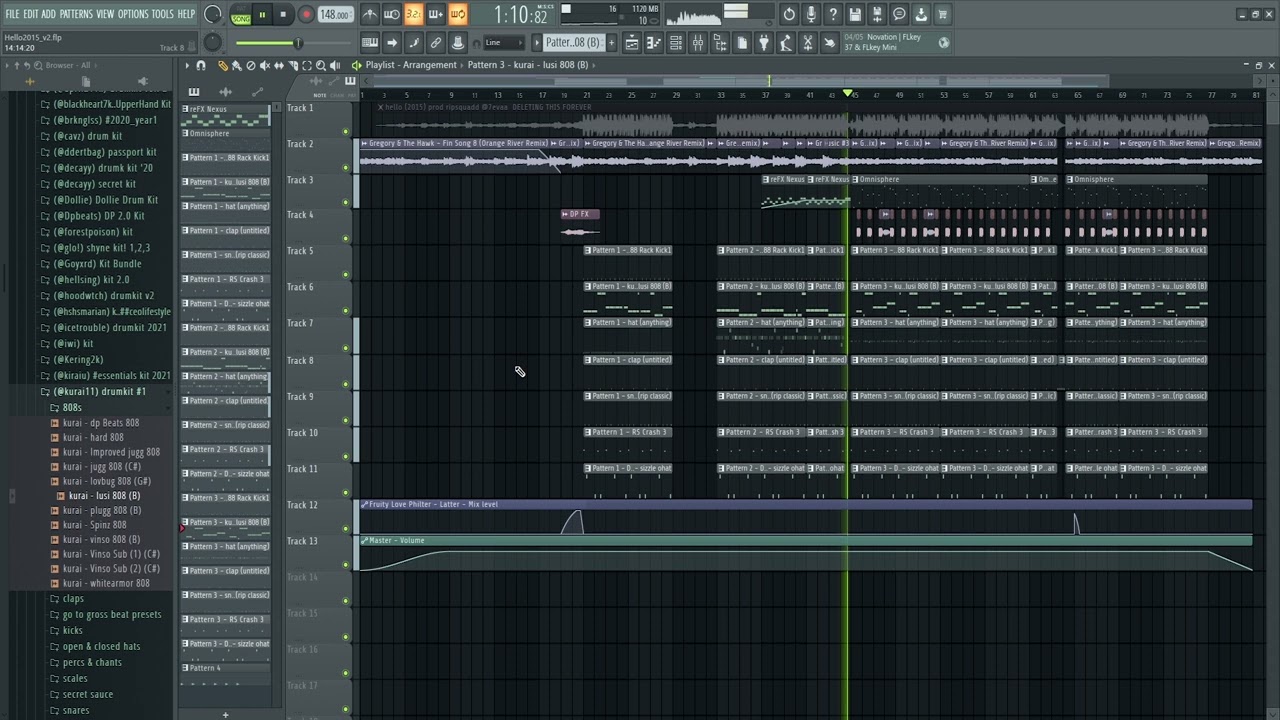Toggle overdub blend recording icon

pyautogui.click(x=435, y=14)
